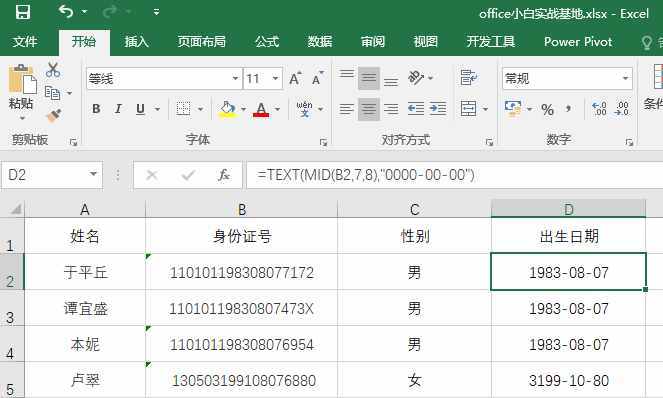Click the Increase Font Size icon
Viewport: 663px width, 398px height.
click(295, 78)
